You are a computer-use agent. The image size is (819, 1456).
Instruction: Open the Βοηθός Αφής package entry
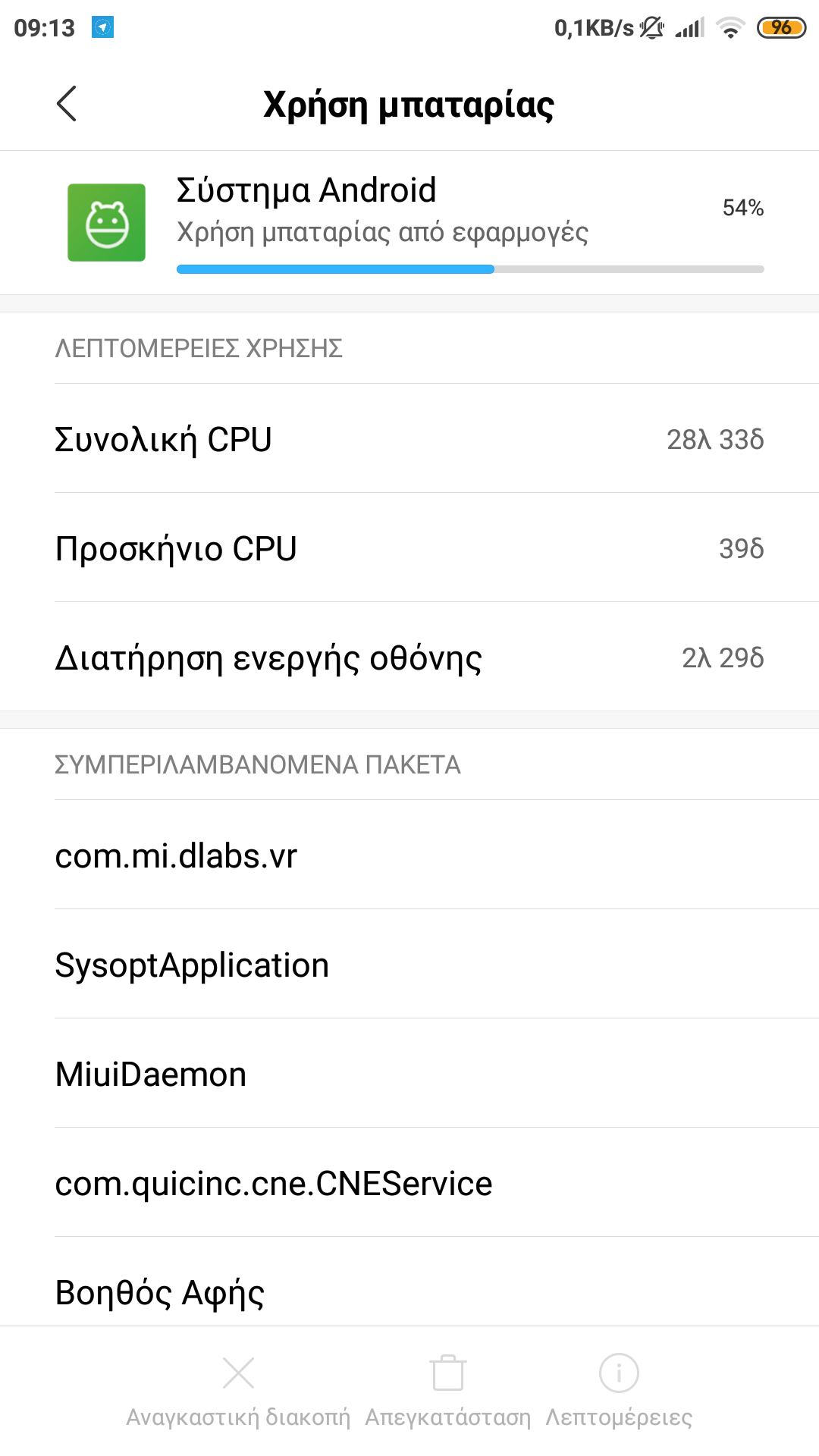(x=409, y=1291)
